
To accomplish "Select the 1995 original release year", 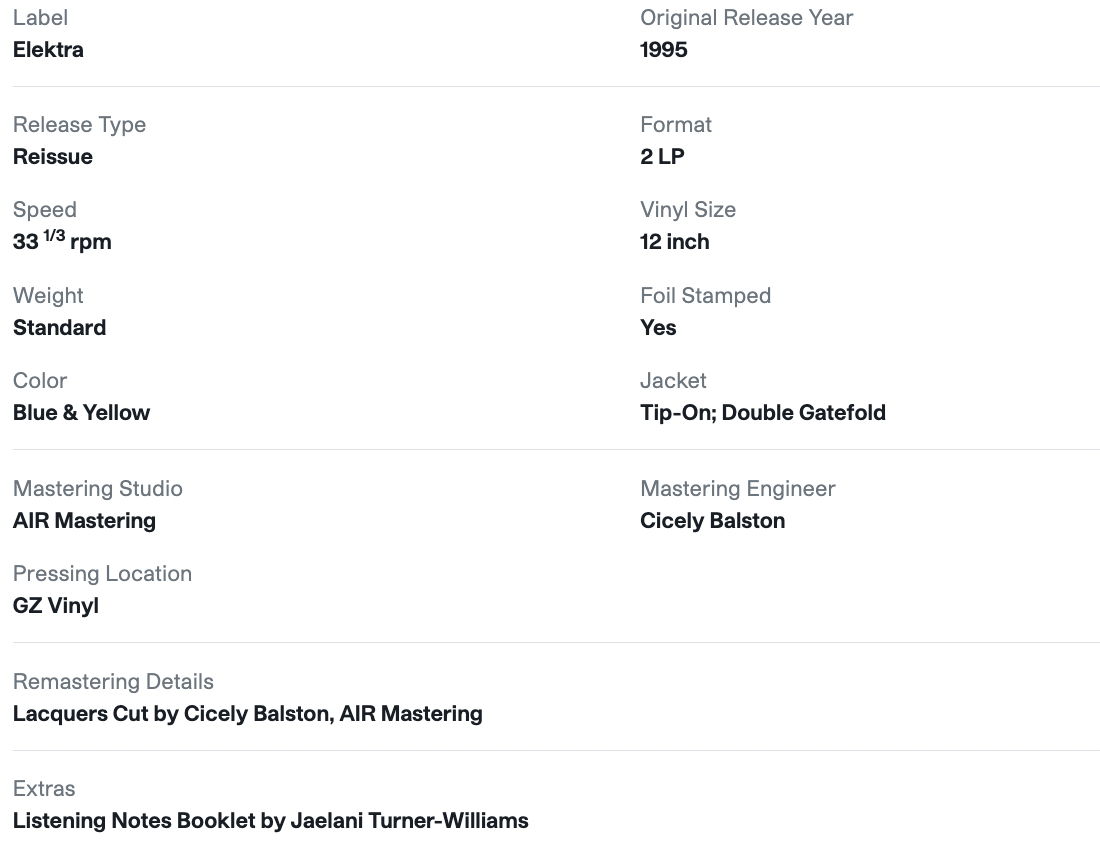I will coord(664,50).
